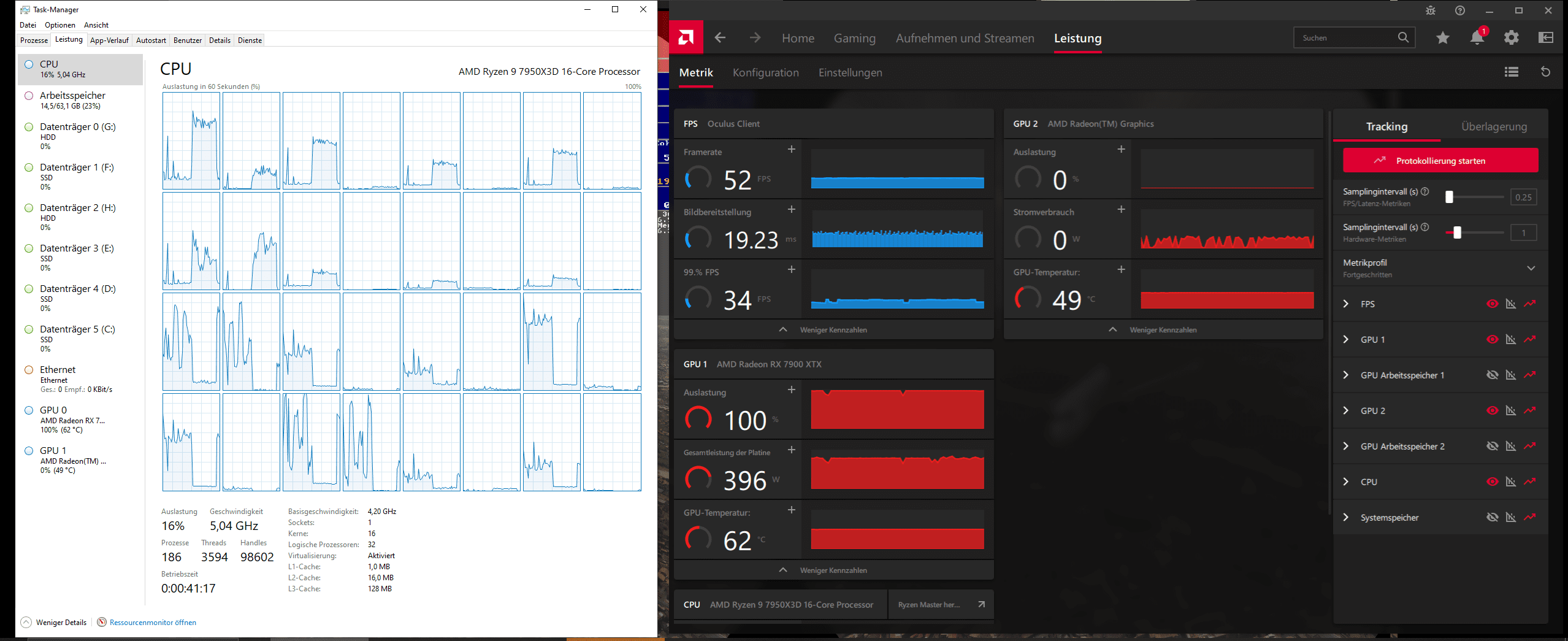Open the Gaming tab in AMD Software
The image size is (1568, 641).
coord(855,38)
